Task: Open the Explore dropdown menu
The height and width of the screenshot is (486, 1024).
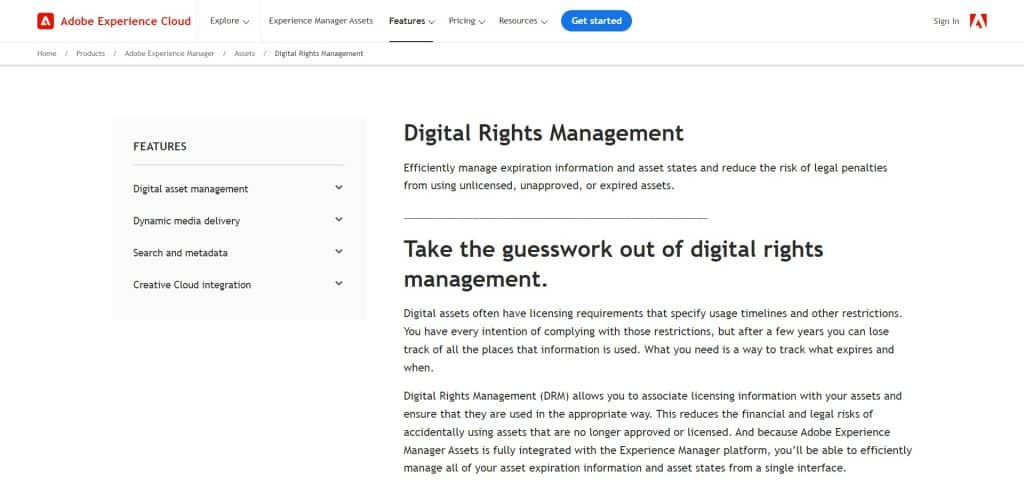Action: [x=229, y=21]
